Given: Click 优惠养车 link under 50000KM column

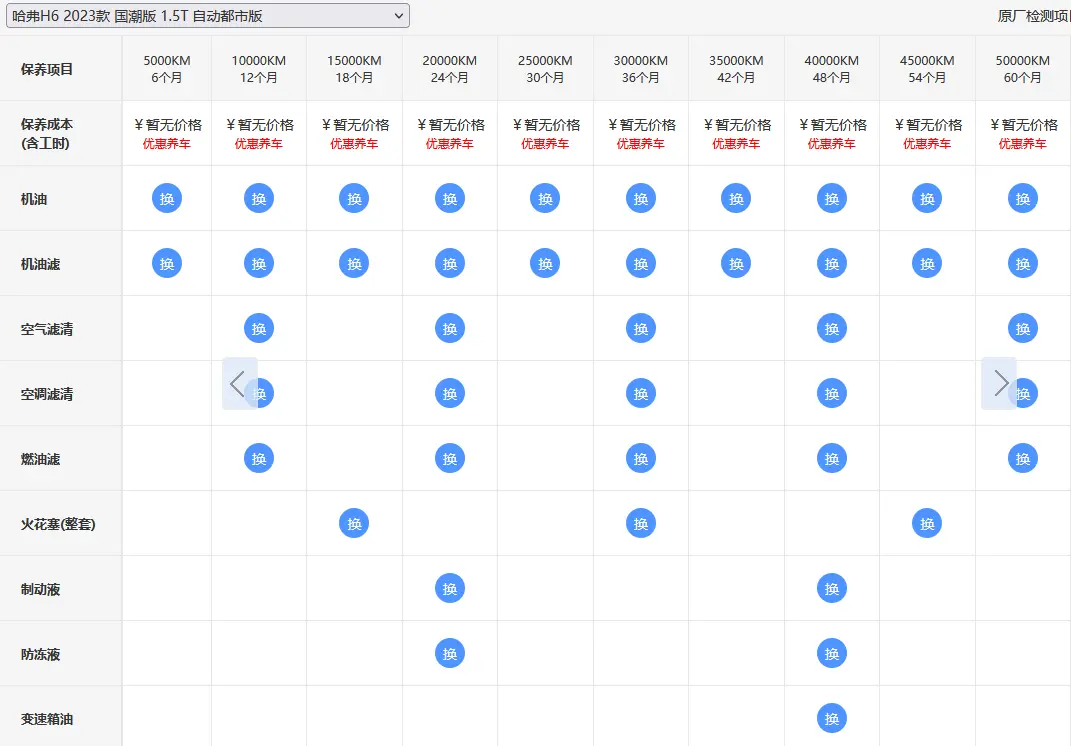Looking at the screenshot, I should pyautogui.click(x=1022, y=144).
